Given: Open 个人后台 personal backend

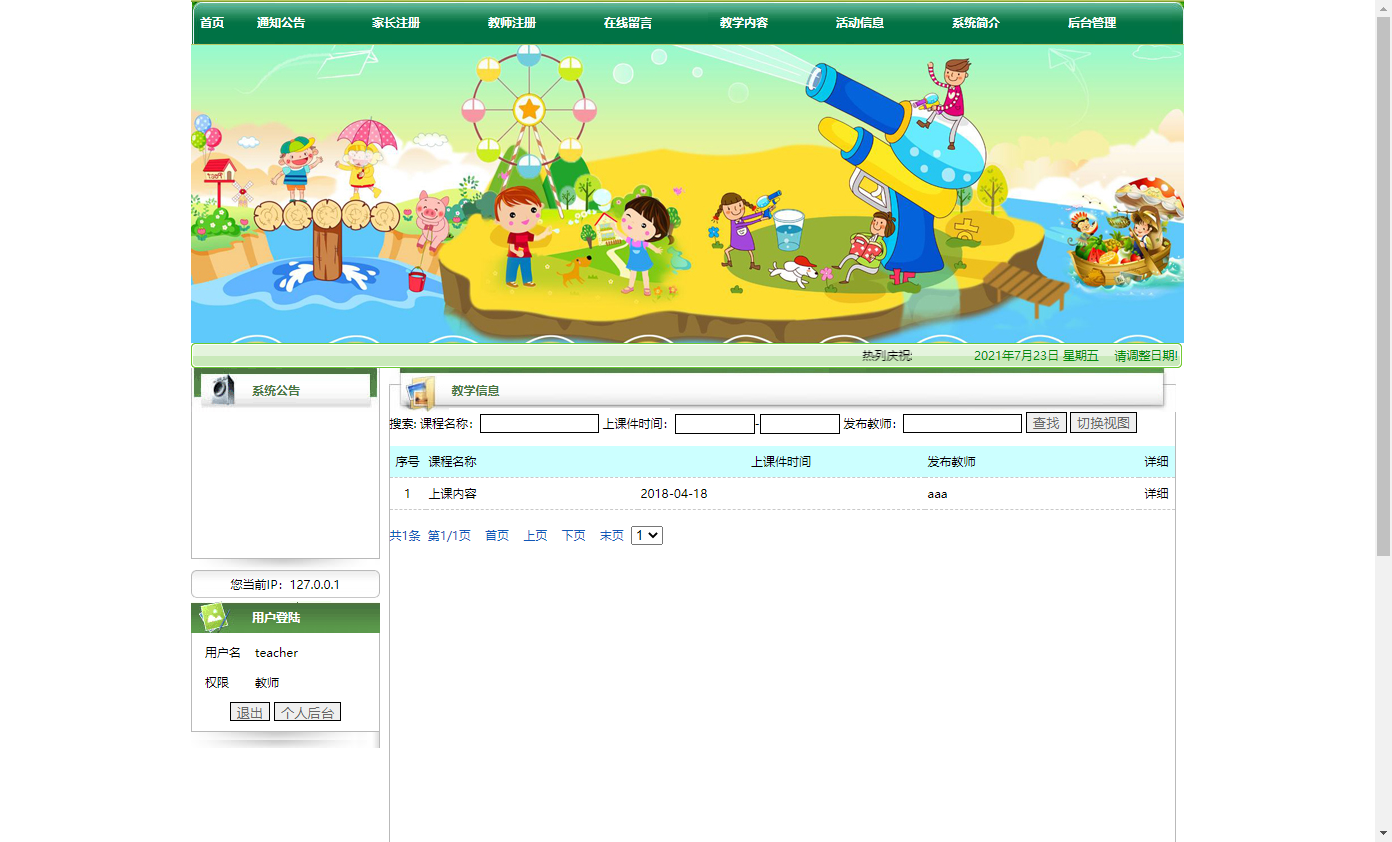Looking at the screenshot, I should pyautogui.click(x=307, y=711).
